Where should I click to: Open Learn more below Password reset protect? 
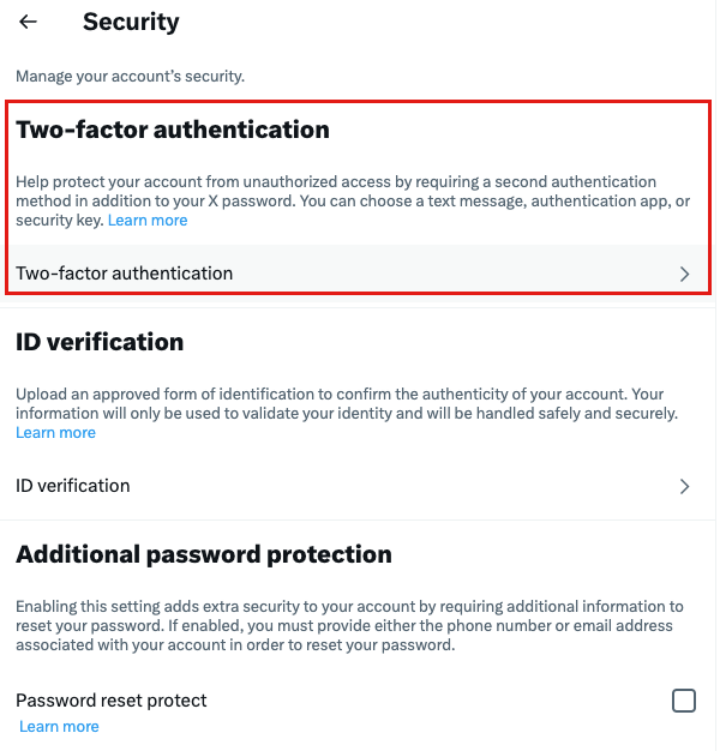tap(59, 727)
